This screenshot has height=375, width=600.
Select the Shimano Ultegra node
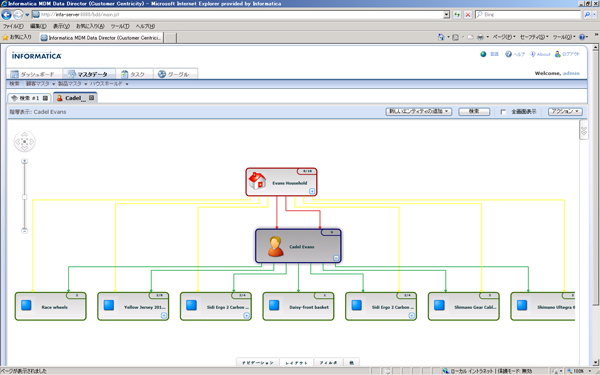[543, 307]
